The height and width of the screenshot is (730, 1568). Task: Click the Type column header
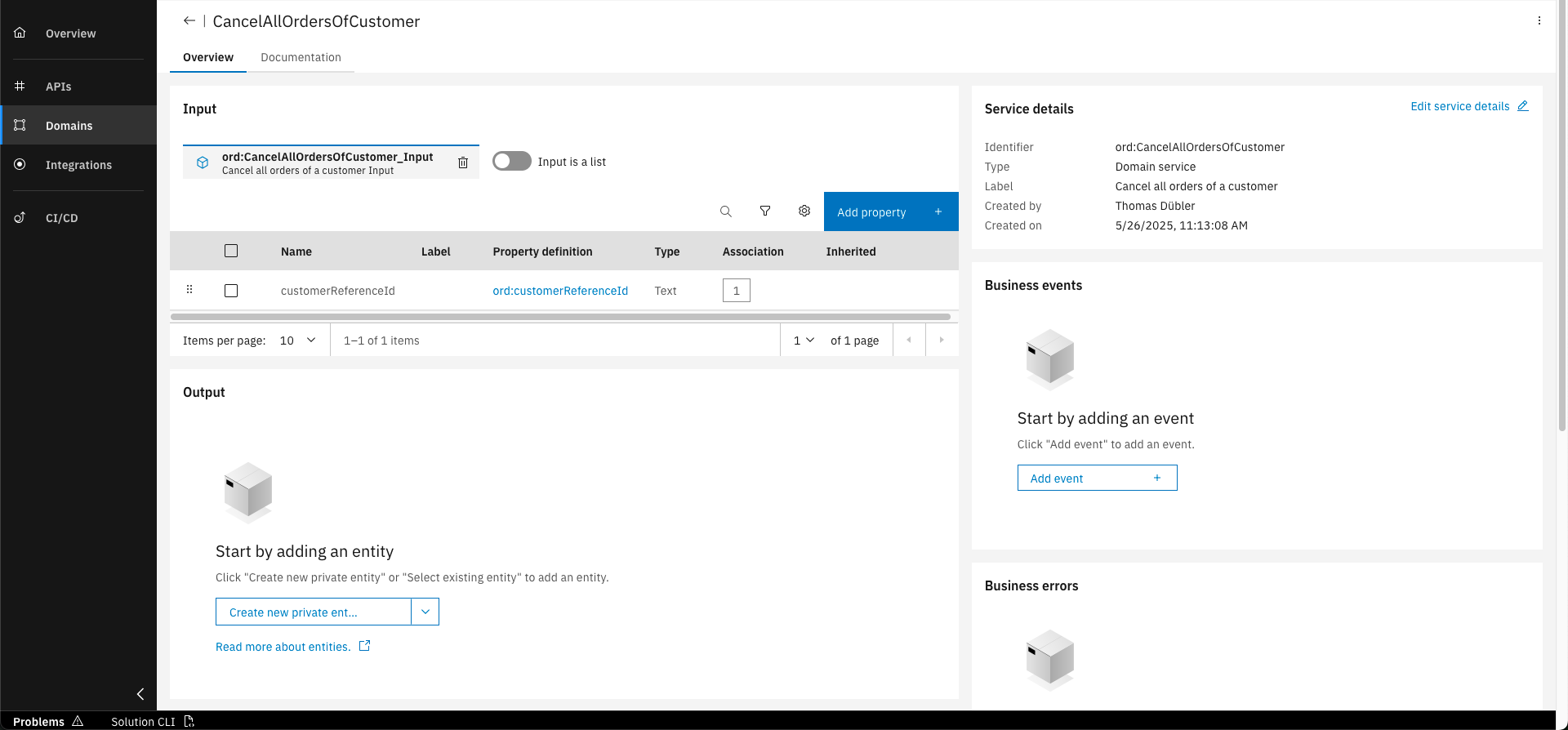click(666, 251)
